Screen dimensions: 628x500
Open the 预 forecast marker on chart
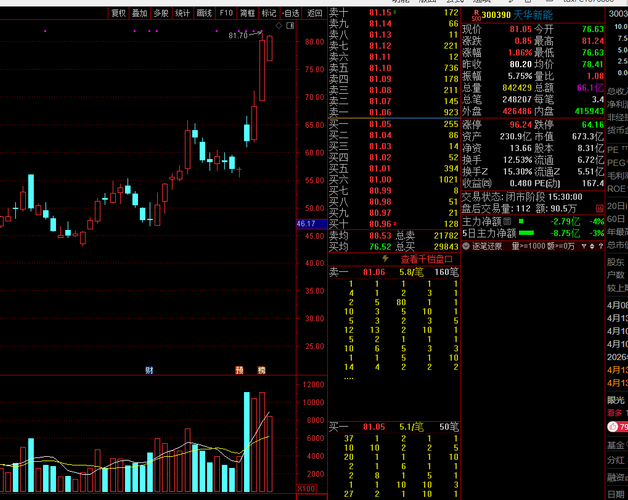click(x=239, y=370)
